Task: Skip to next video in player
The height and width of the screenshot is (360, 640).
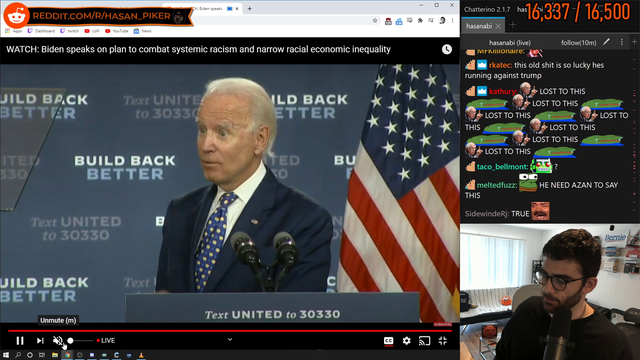Action: pos(40,340)
